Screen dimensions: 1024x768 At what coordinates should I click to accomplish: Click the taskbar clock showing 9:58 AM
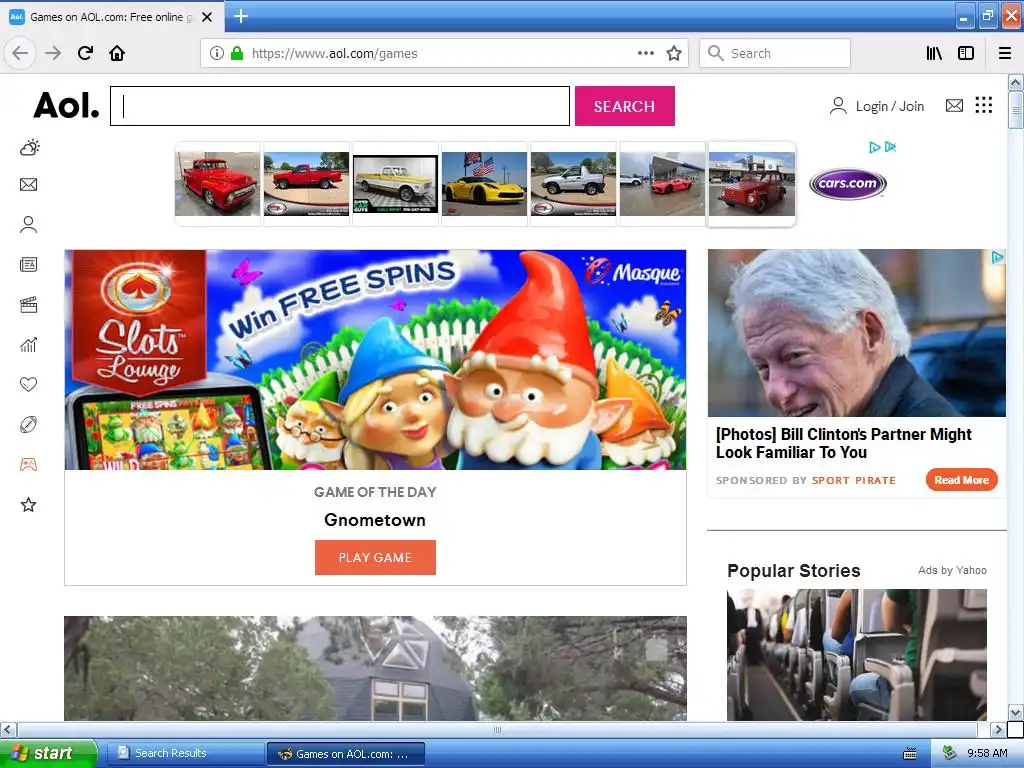point(987,753)
